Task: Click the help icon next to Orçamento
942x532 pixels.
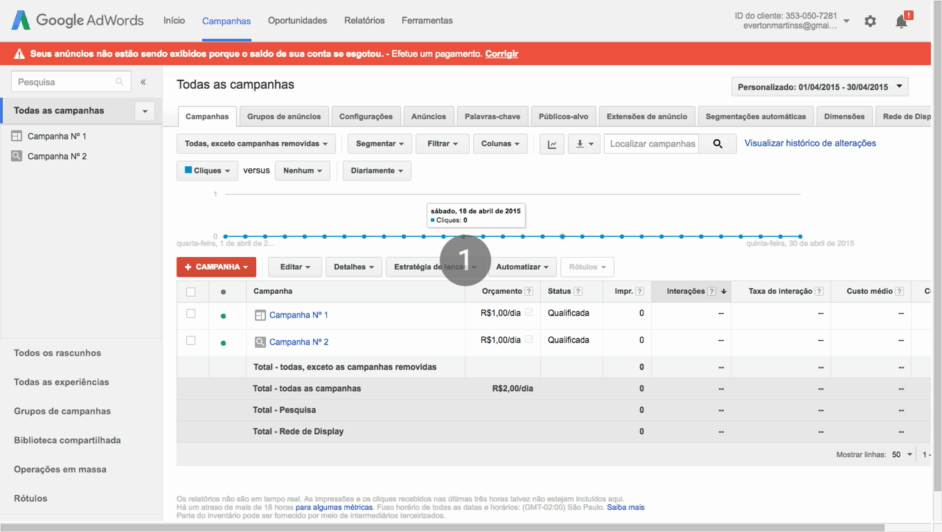Action: (x=529, y=291)
